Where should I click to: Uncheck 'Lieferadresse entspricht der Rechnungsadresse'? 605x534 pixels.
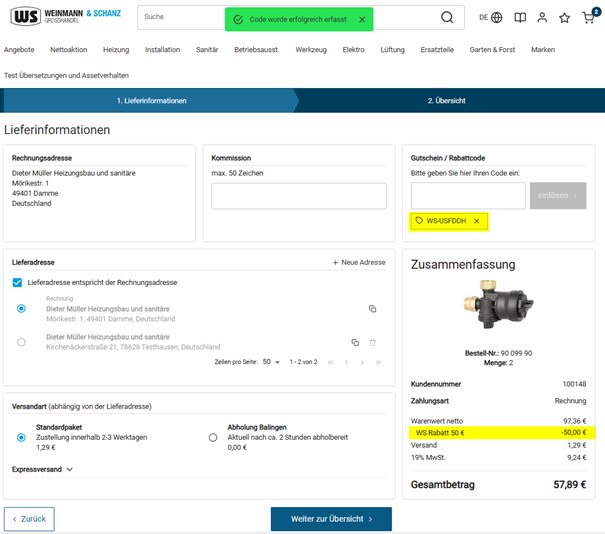pos(18,283)
